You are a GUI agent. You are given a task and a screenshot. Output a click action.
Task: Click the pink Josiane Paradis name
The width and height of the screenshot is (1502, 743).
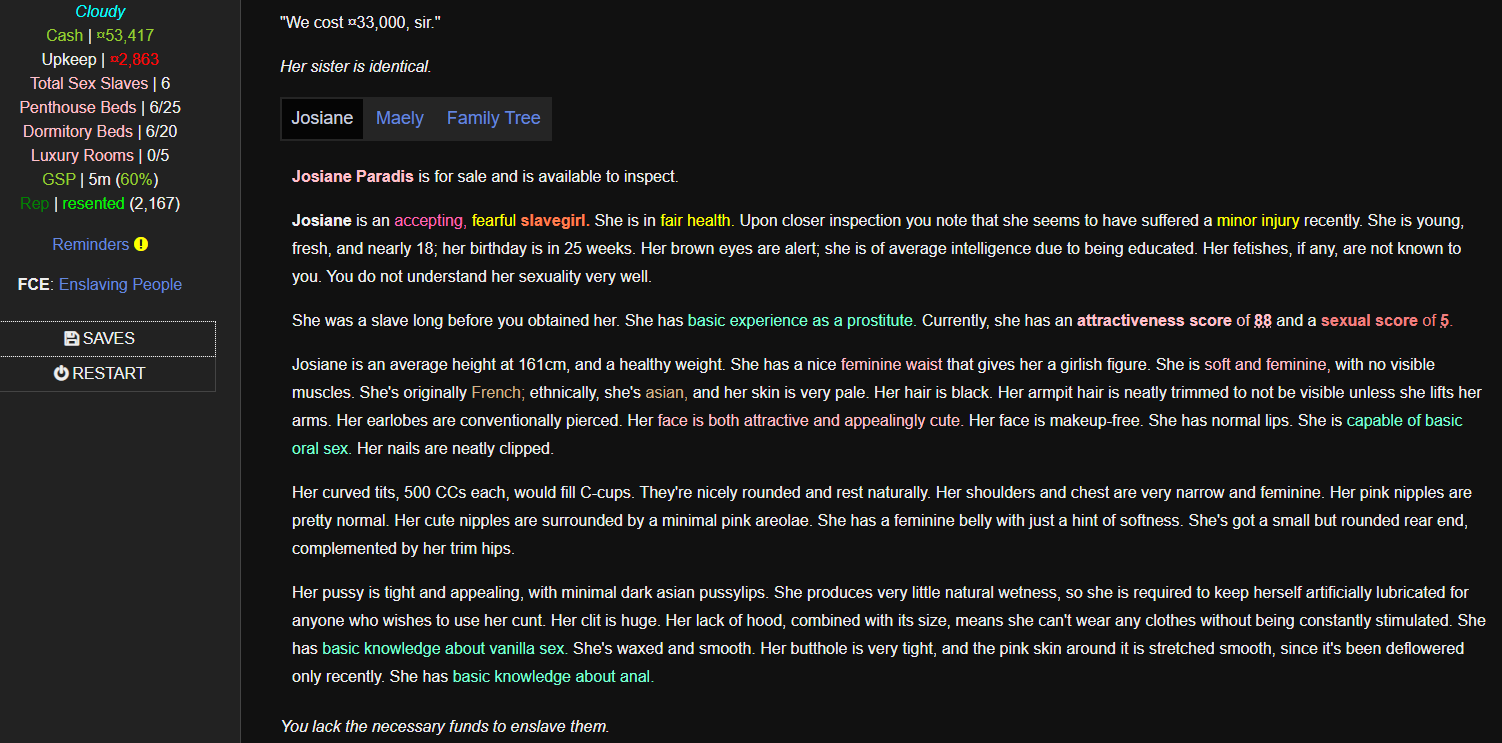352,177
